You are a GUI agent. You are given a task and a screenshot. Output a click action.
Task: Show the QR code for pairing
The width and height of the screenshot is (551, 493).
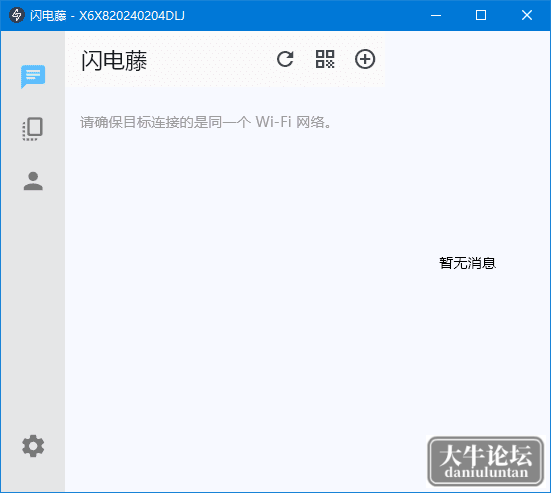point(325,59)
